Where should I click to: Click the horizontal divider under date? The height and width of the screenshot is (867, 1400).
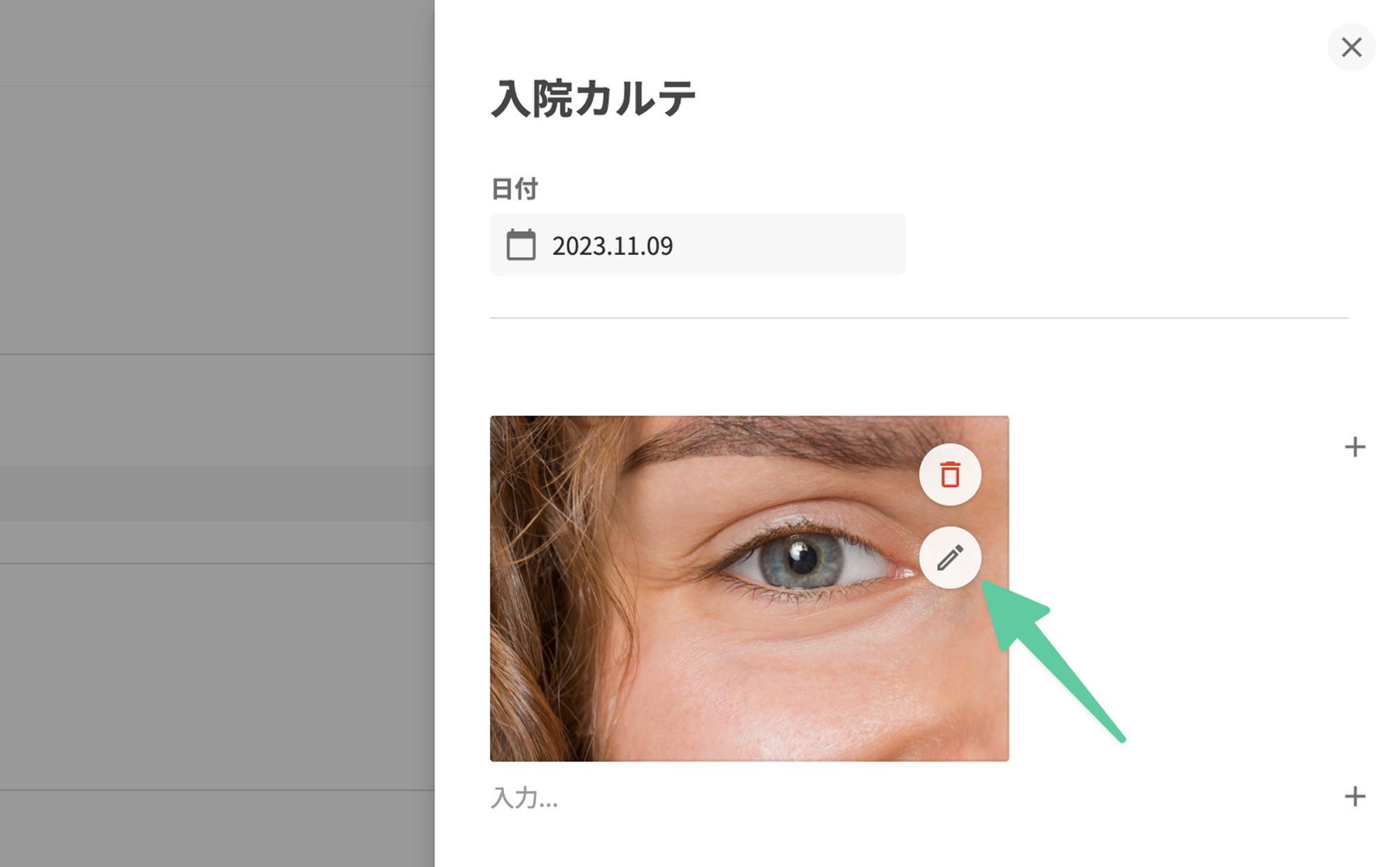(x=918, y=318)
